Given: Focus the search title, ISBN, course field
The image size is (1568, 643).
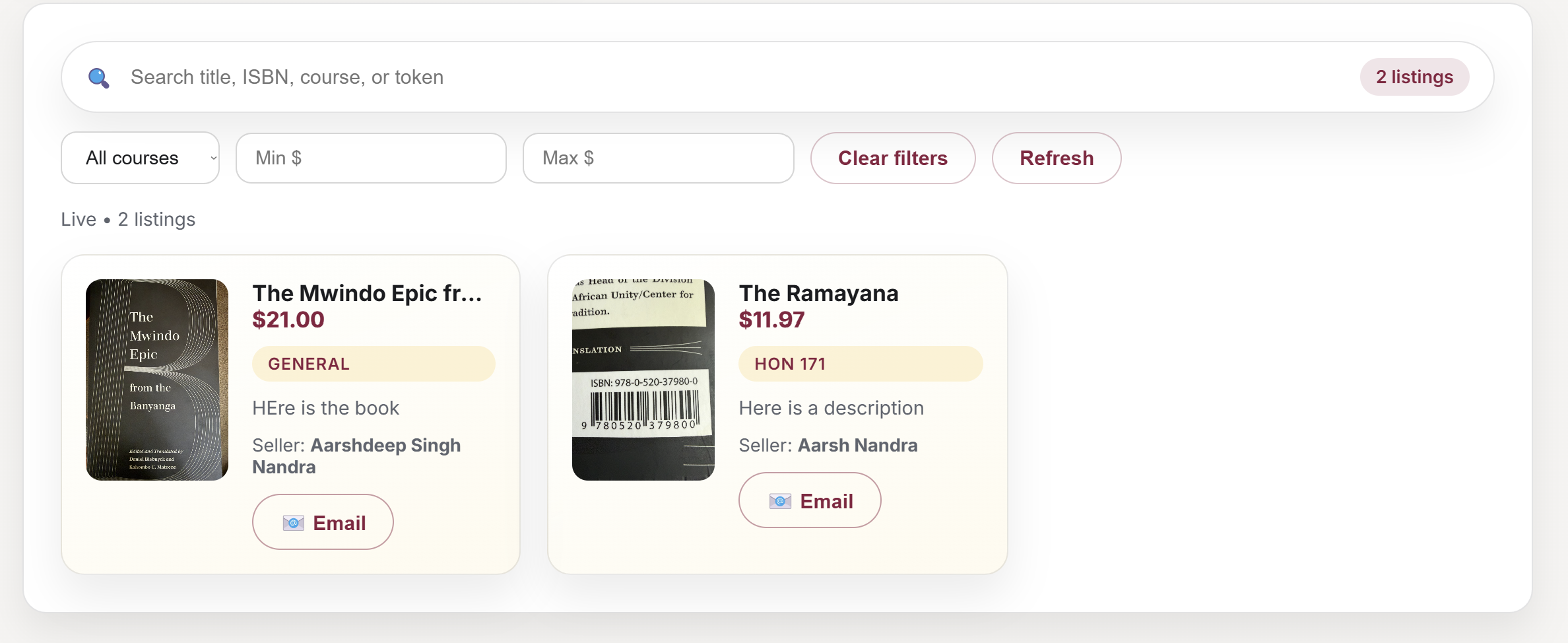Looking at the screenshot, I should [x=726, y=77].
